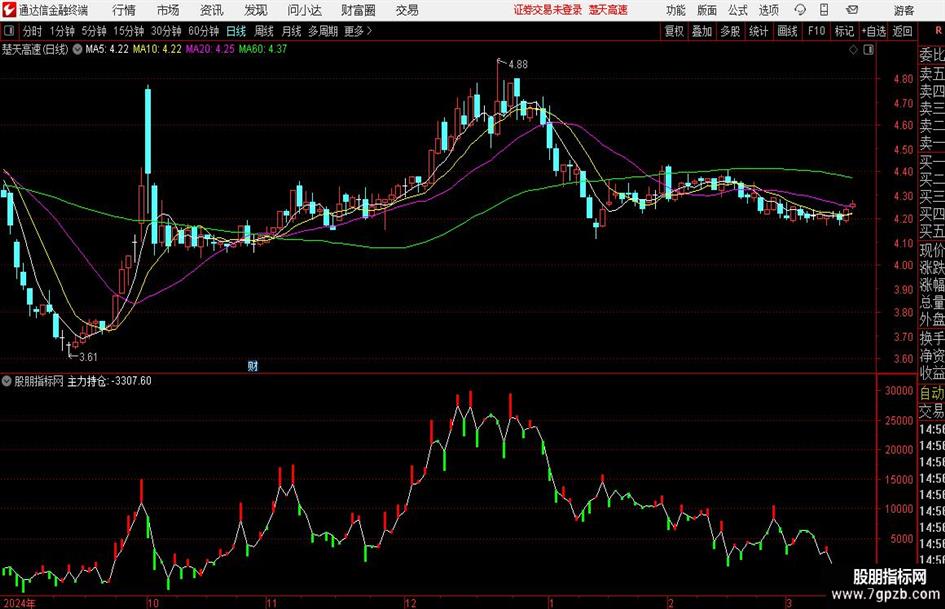Open the 选项 menu
This screenshot has width=945, height=609.
(x=768, y=10)
